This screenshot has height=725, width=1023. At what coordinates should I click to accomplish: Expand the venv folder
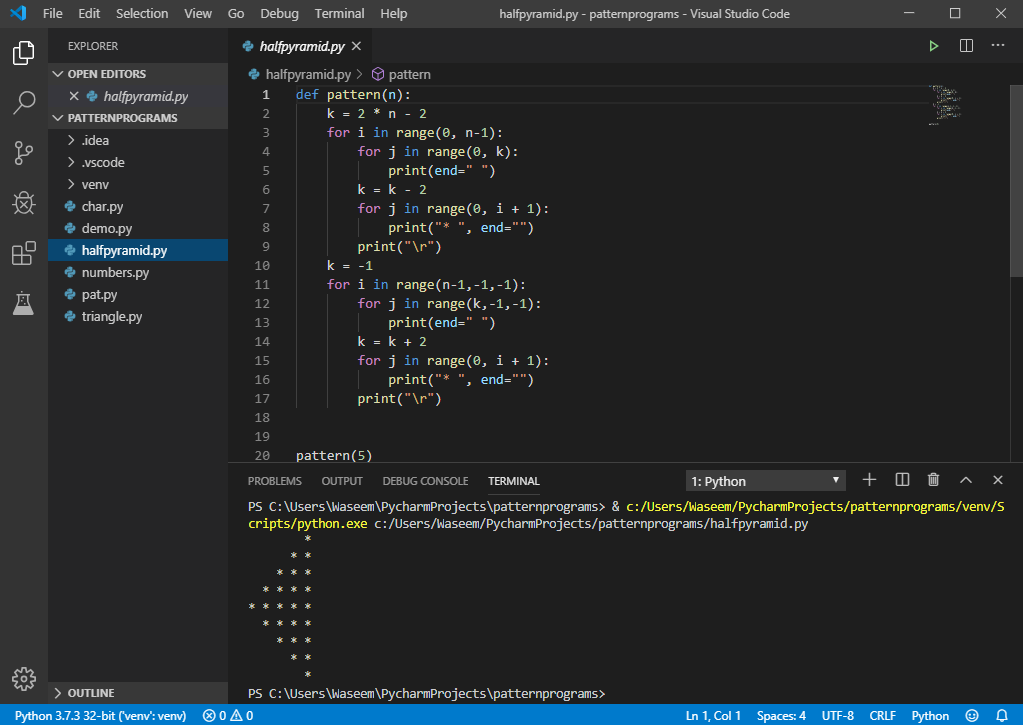[95, 184]
